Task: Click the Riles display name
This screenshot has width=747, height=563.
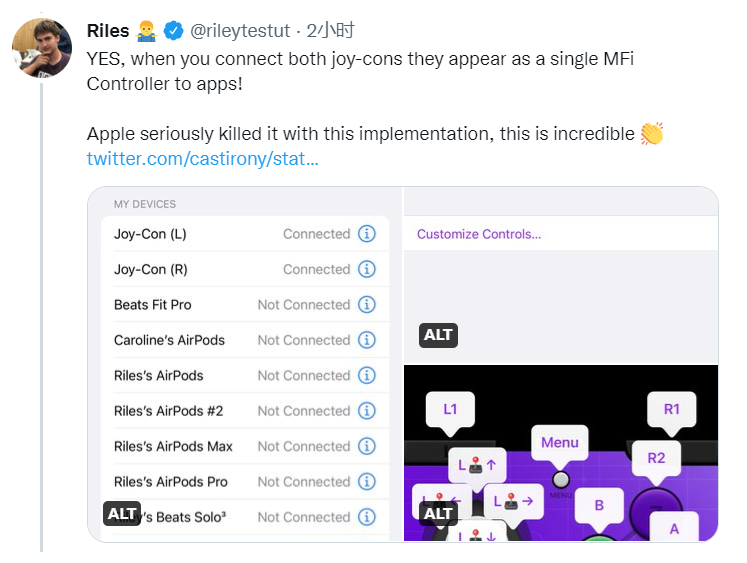Action: click(108, 31)
